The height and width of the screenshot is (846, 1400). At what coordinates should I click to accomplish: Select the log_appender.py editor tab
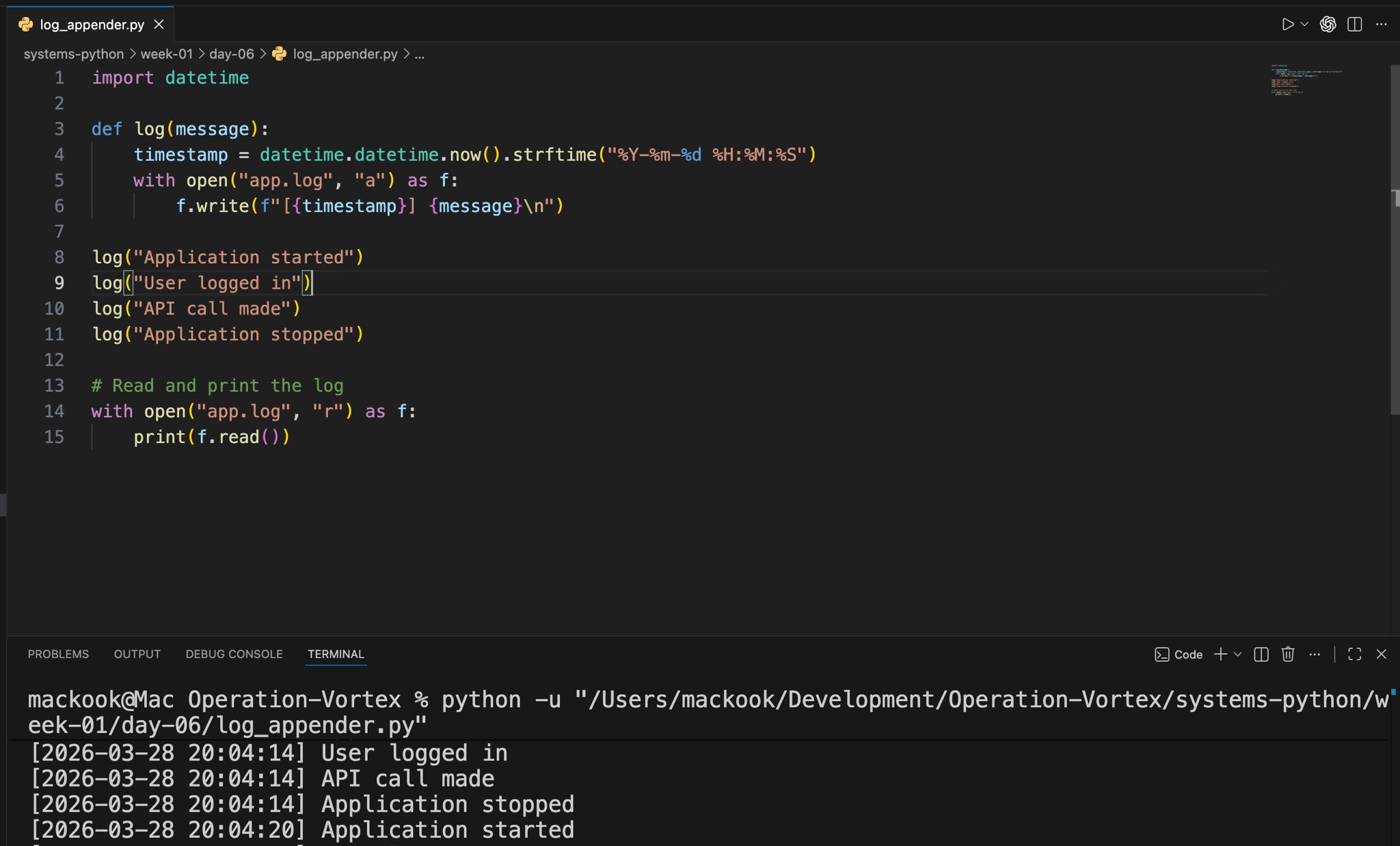point(92,25)
